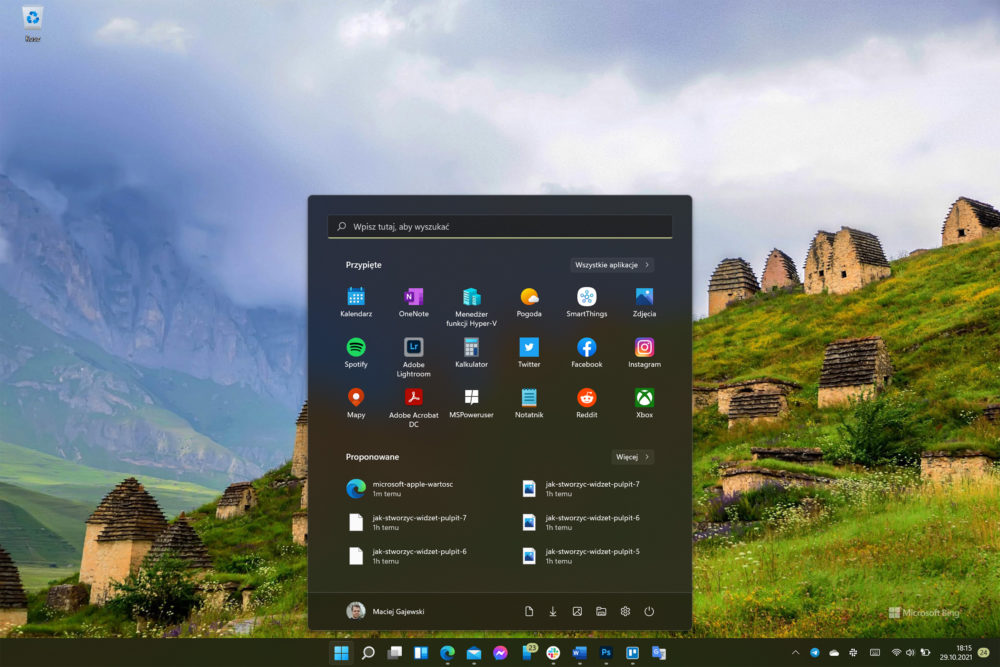Viewport: 1000px width, 667px height.
Task: Click the search field Wpisz tutaj, aby wyszukać
Action: pos(500,226)
